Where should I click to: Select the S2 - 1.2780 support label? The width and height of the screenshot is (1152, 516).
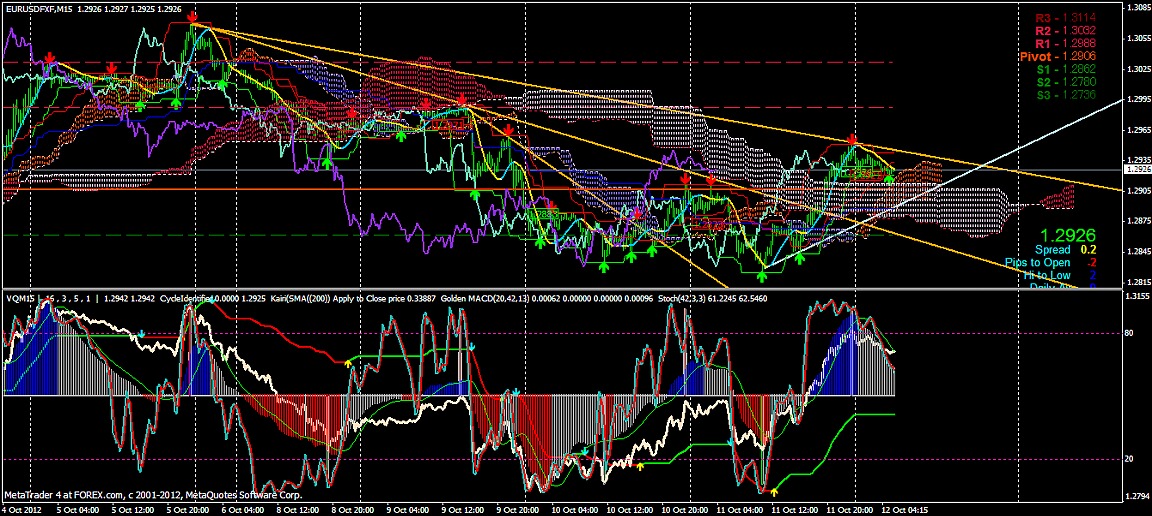coord(1066,82)
